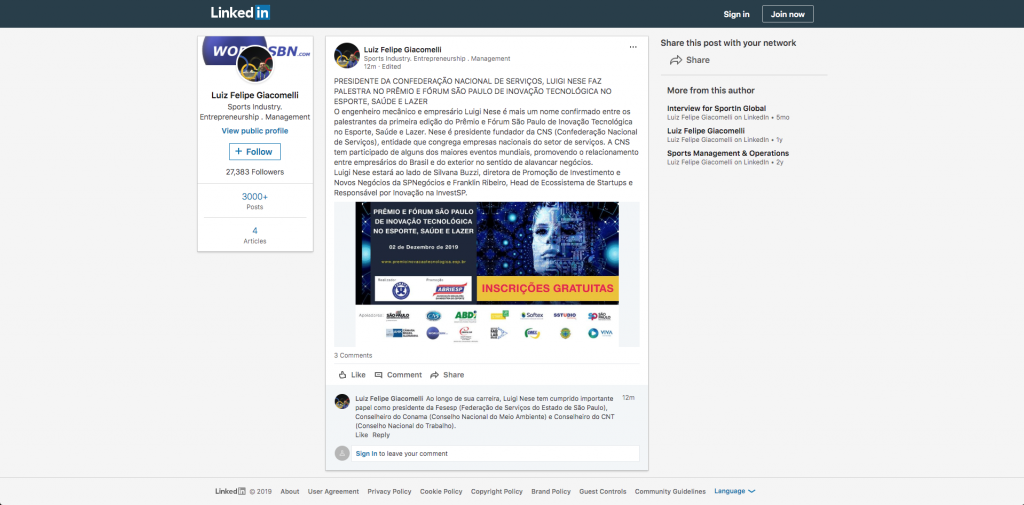Click the WorldSBN cover banner in profile card
The width and height of the screenshot is (1024, 505).
(255, 51)
